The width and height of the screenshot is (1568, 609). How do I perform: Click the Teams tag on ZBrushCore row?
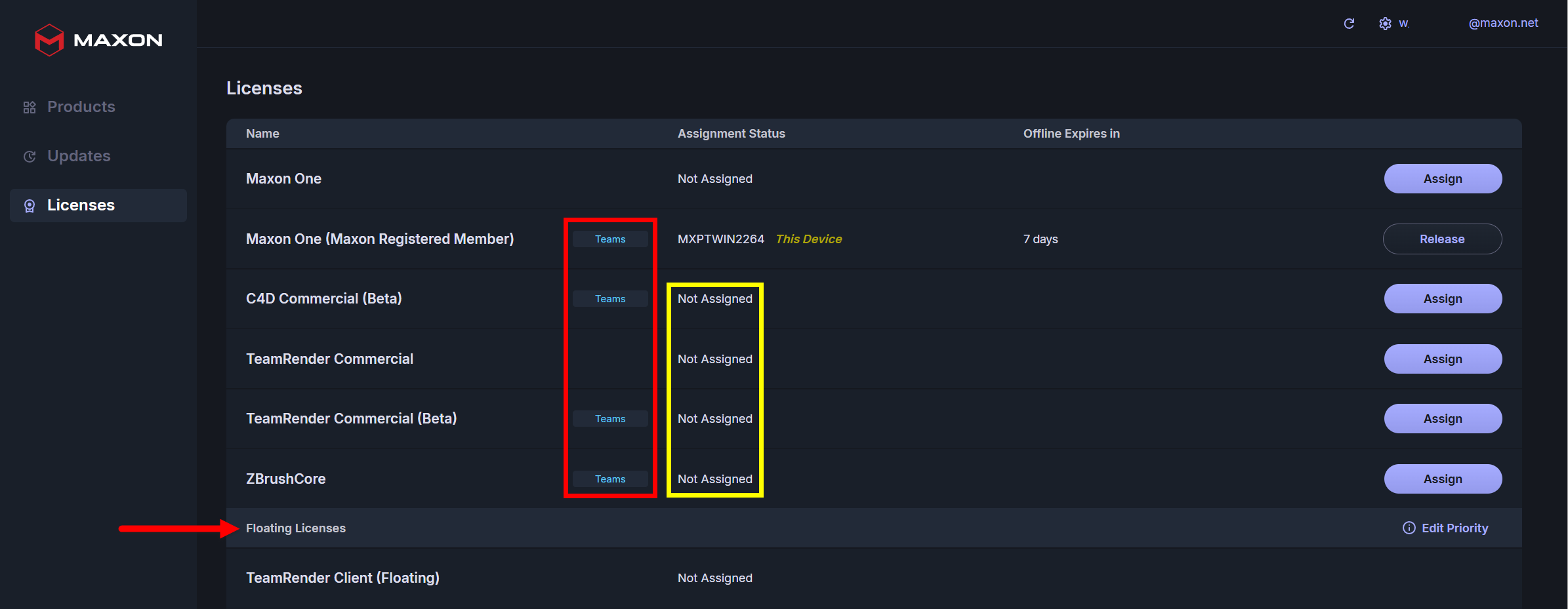[610, 479]
